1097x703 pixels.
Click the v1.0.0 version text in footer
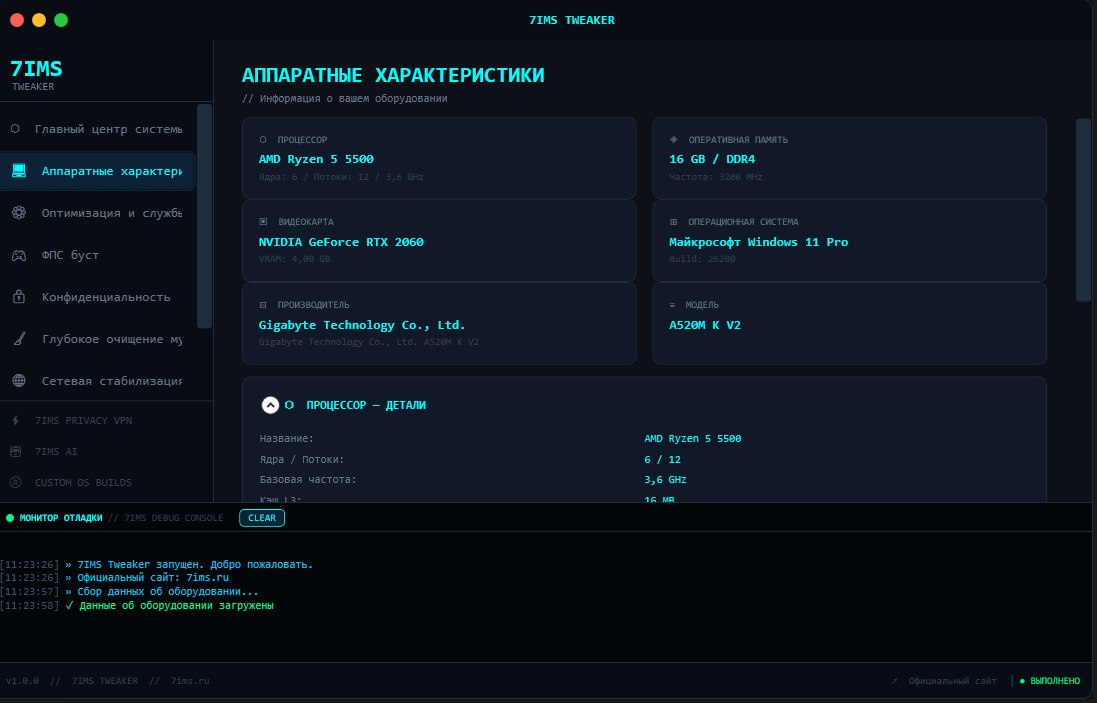point(22,681)
